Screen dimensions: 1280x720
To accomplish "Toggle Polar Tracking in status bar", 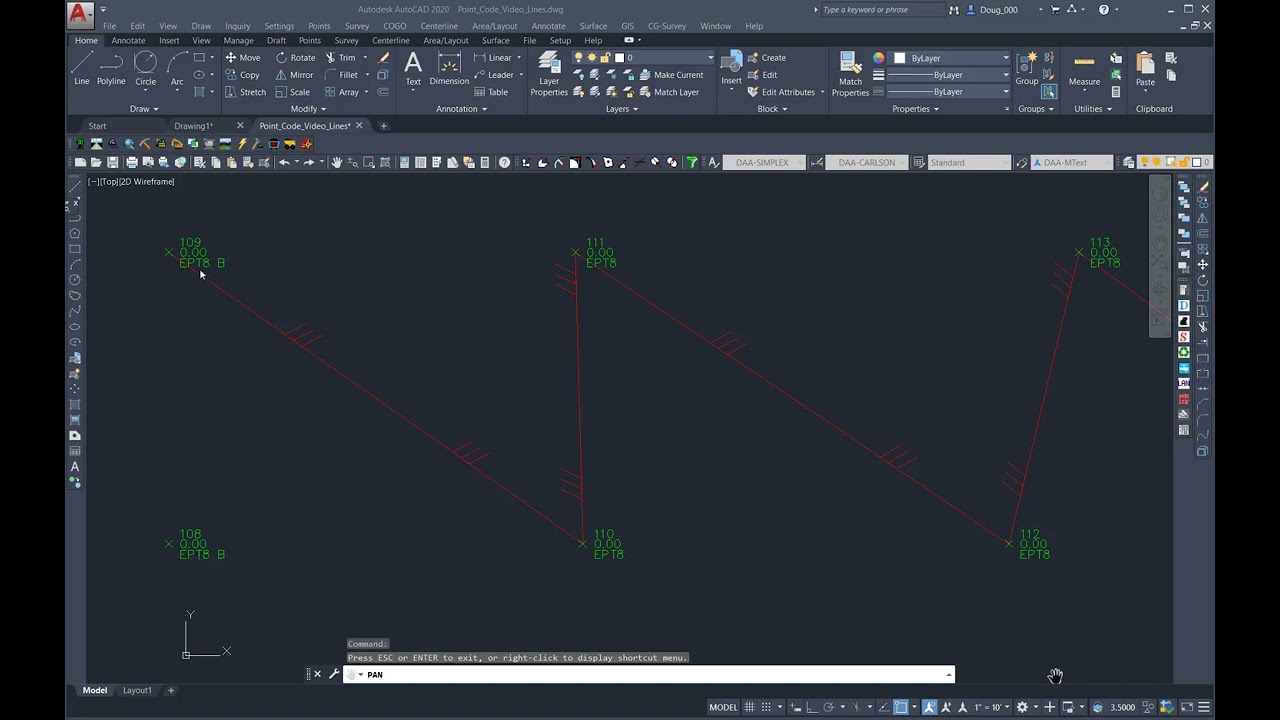I will [828, 707].
